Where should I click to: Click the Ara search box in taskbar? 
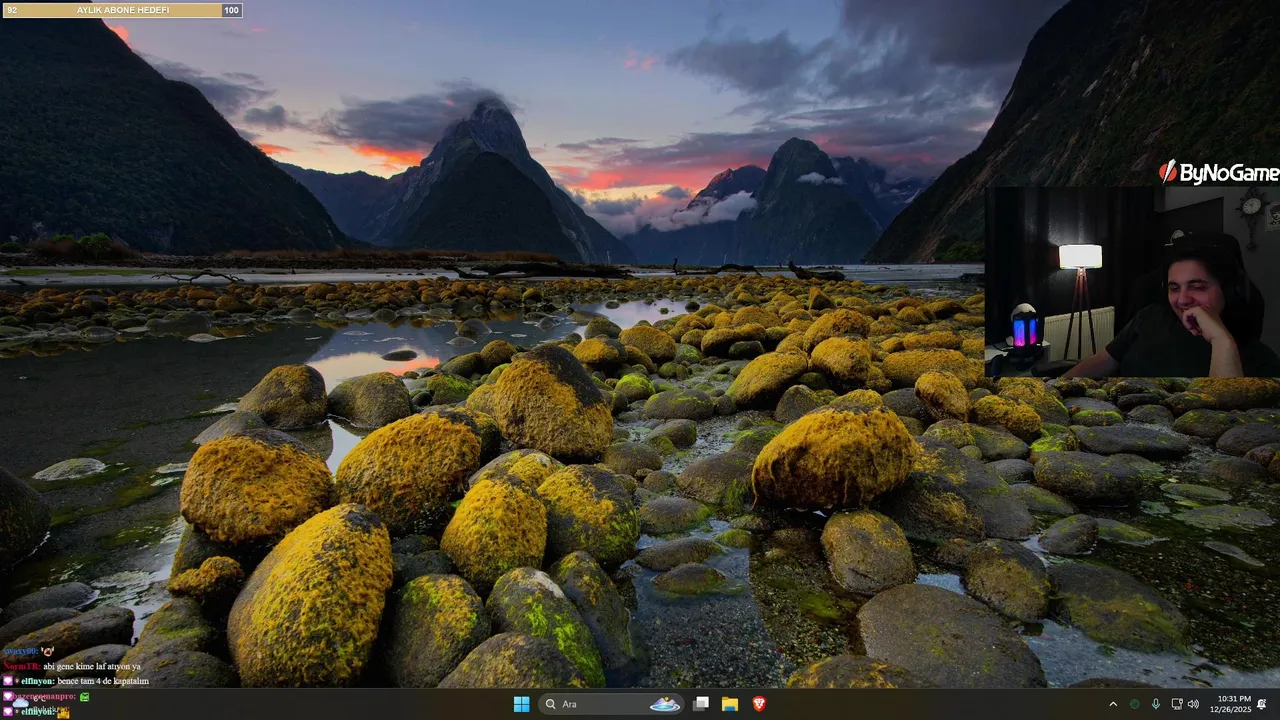pyautogui.click(x=612, y=704)
